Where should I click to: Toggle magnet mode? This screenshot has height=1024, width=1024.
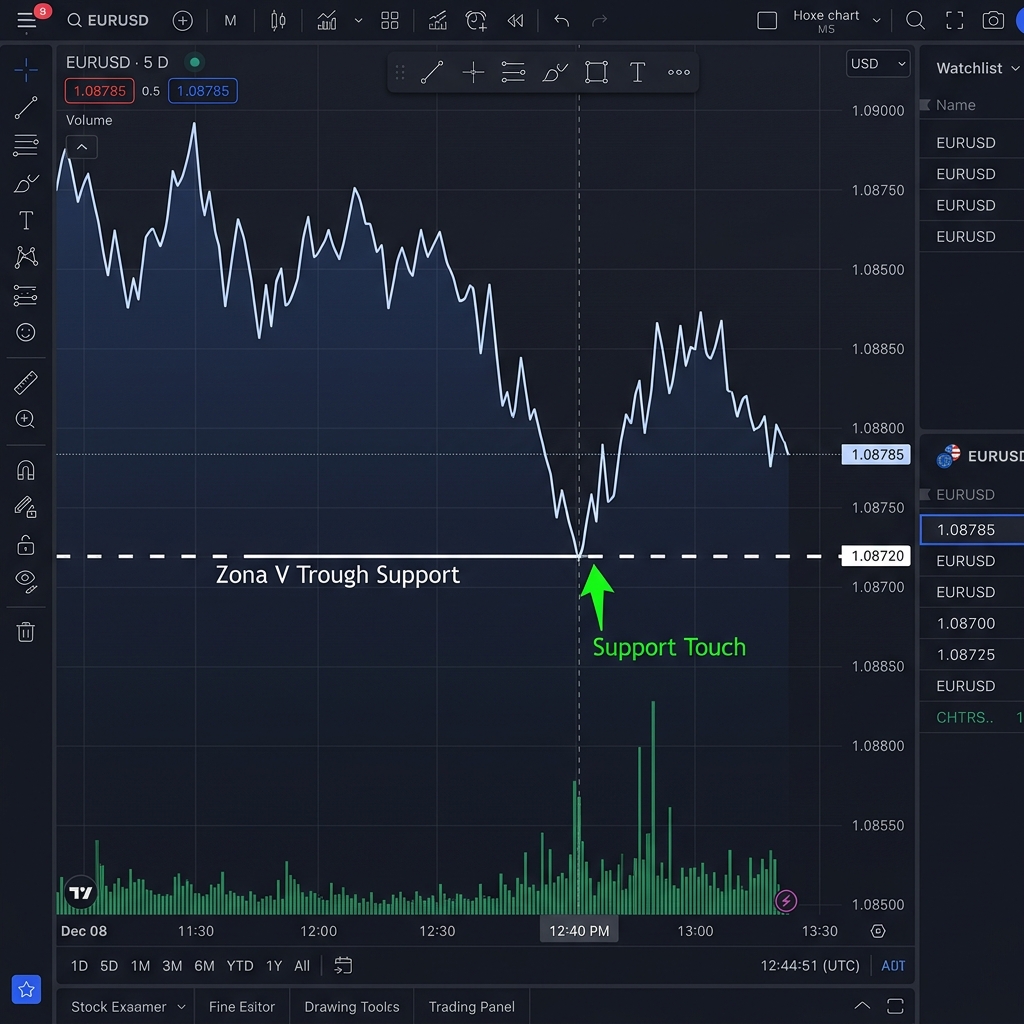[26, 470]
